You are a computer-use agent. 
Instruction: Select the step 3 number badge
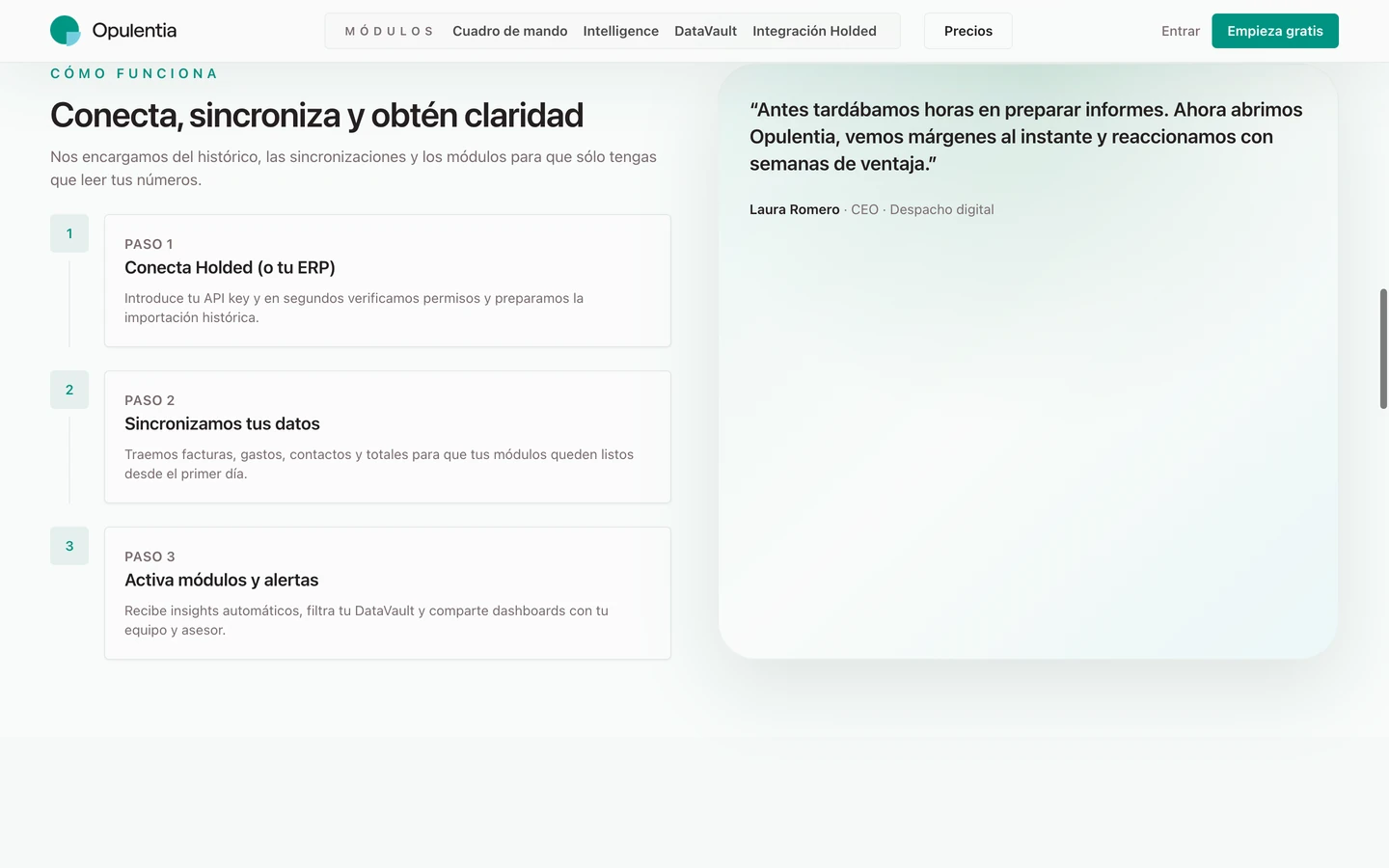click(69, 546)
